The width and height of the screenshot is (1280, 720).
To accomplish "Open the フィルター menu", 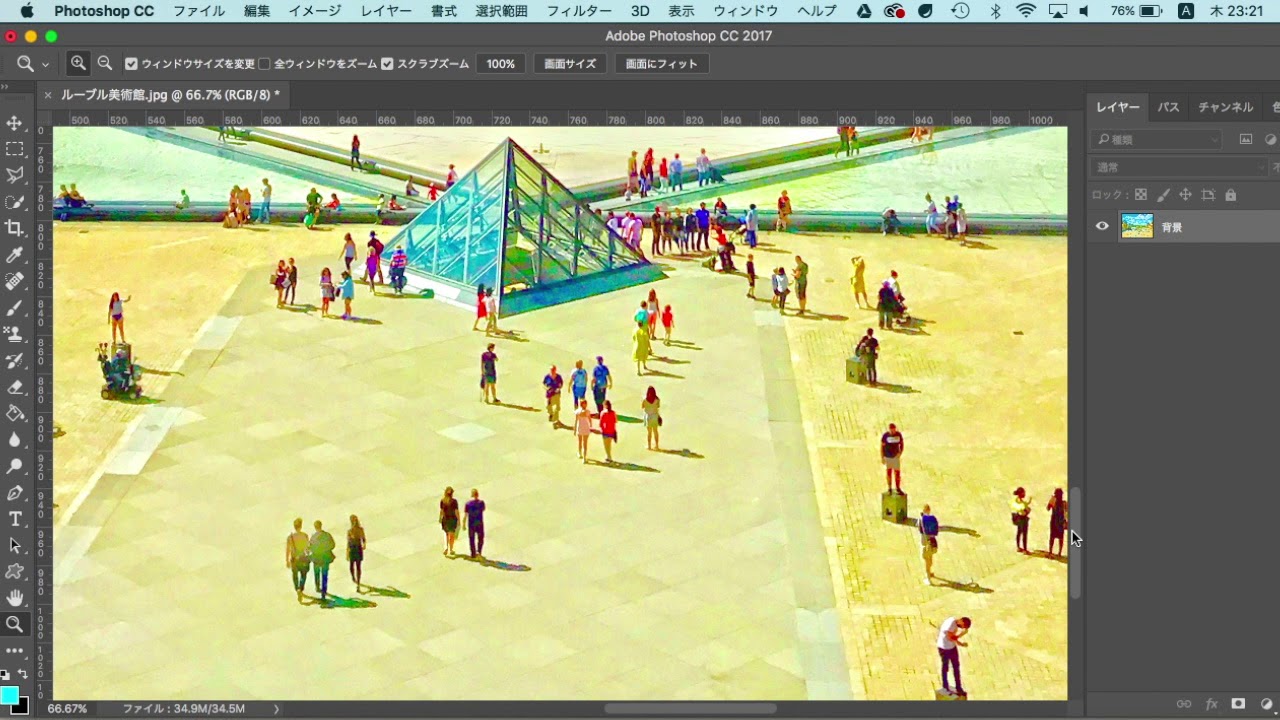I will point(579,11).
